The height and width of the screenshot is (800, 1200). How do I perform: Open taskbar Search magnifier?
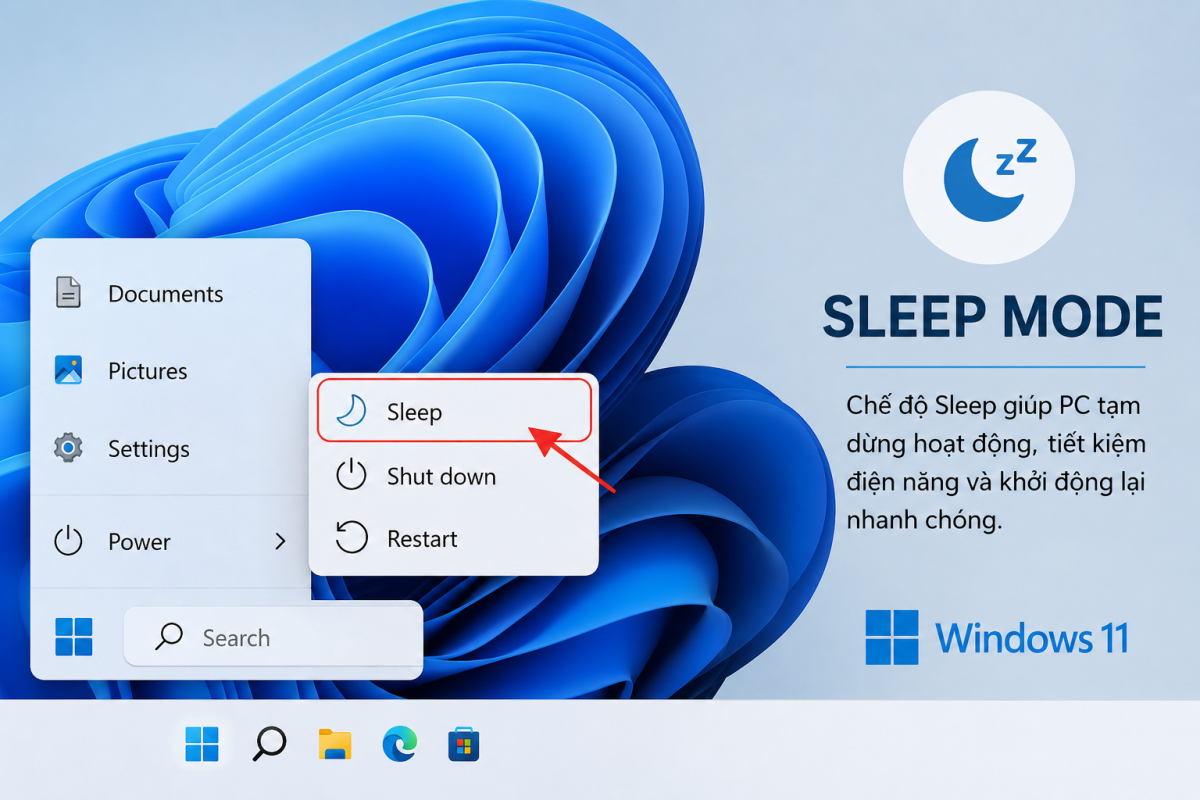(268, 744)
